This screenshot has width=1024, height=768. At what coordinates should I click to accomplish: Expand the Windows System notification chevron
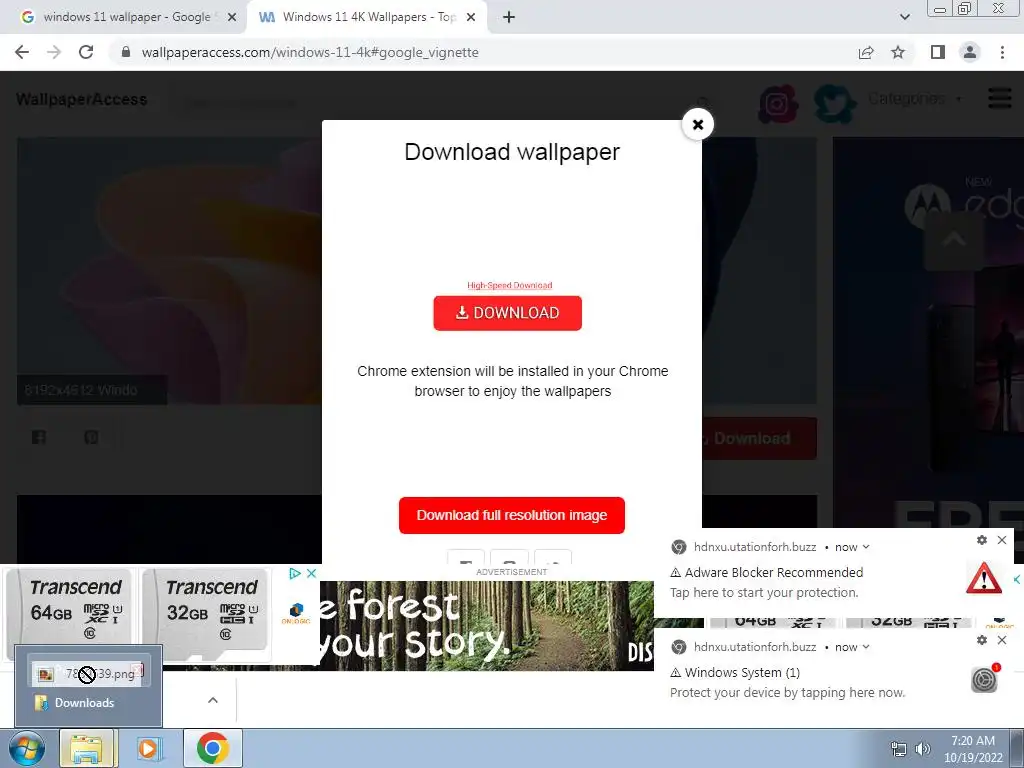(x=867, y=647)
